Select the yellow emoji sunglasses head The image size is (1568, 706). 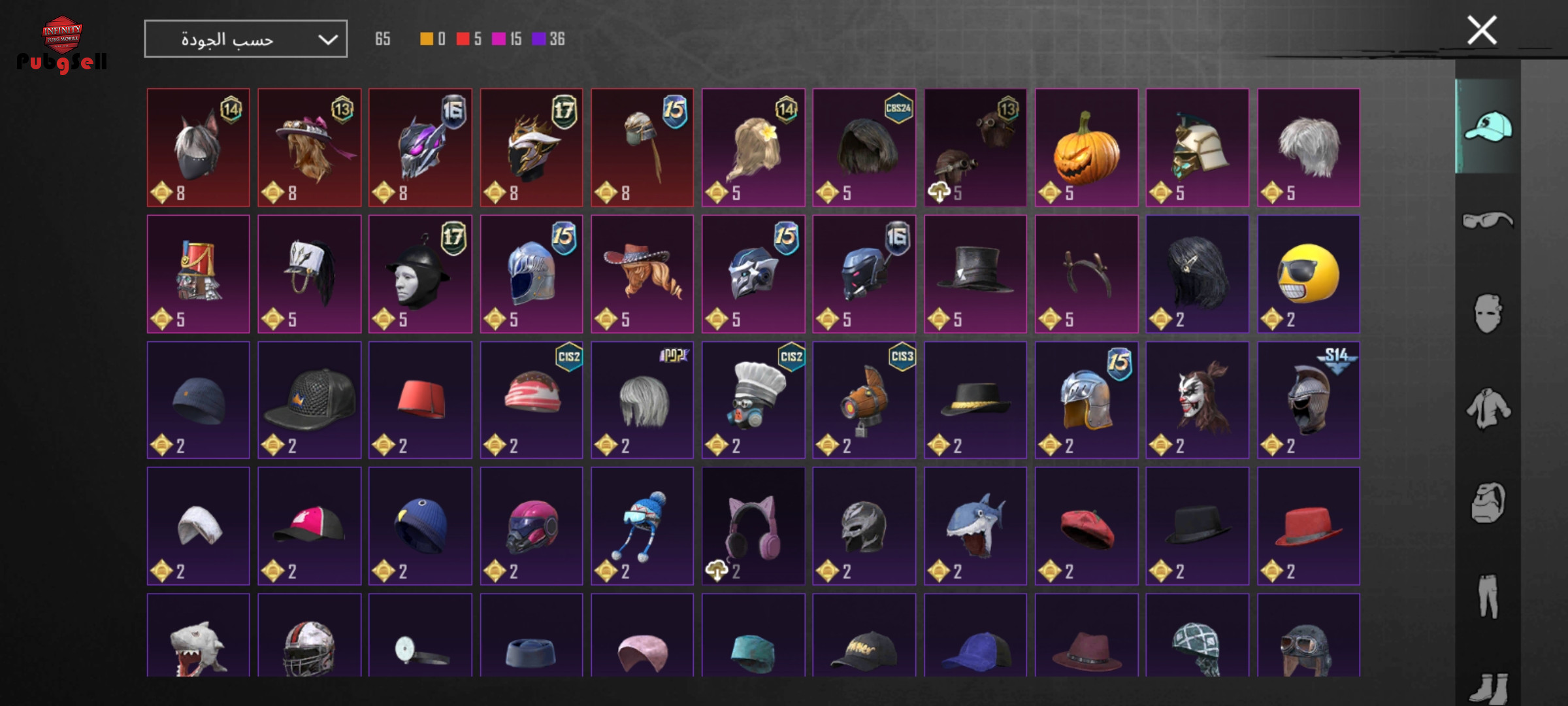1309,274
